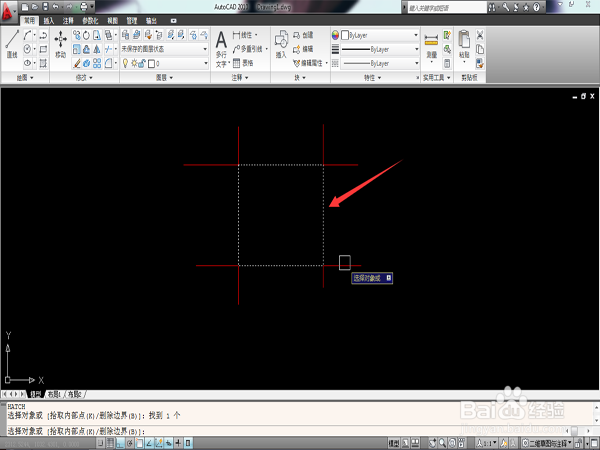Open Layer Properties manager icon
Screen dimensions: 600x450
click(x=126, y=35)
